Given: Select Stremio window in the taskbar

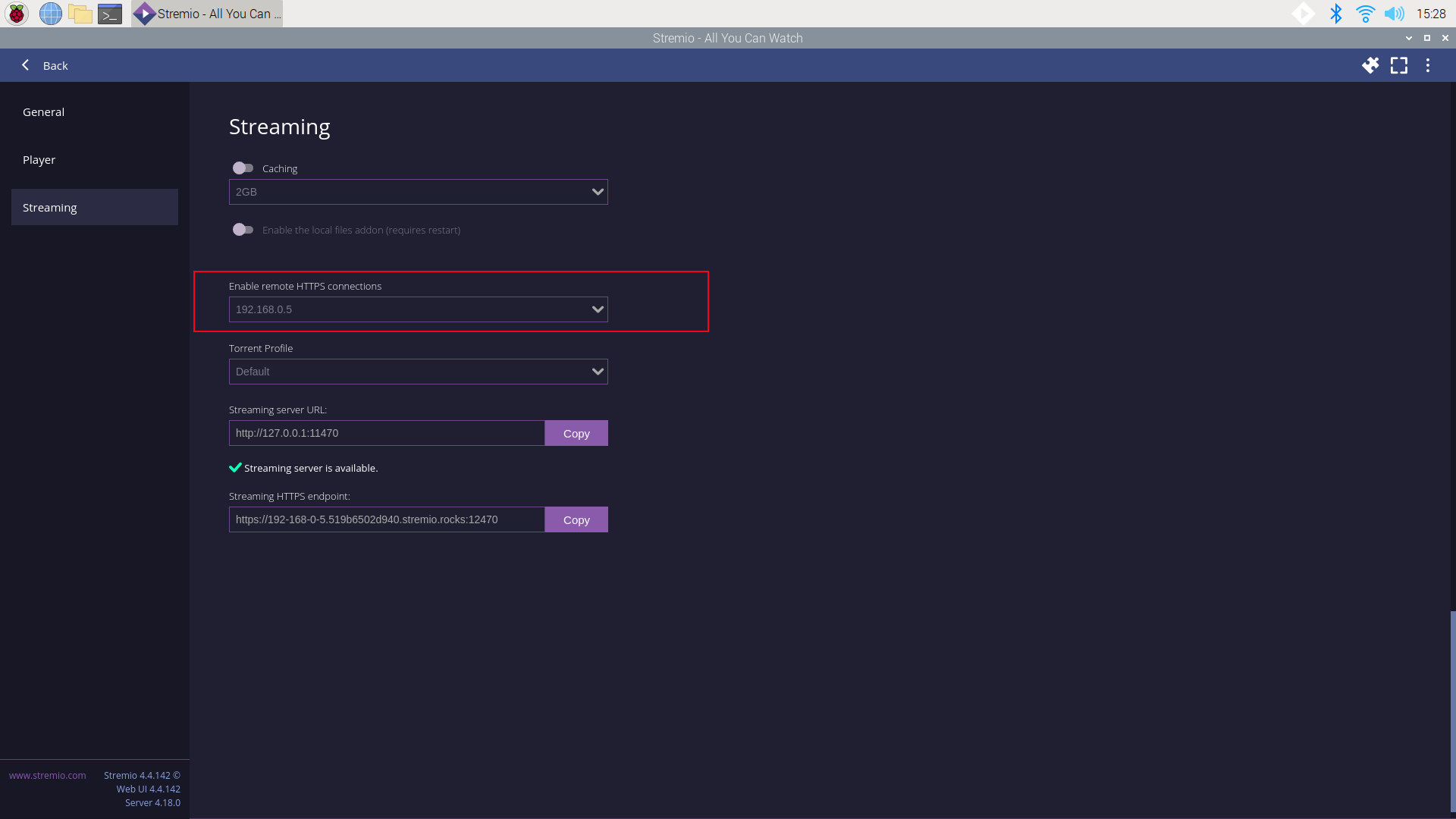Looking at the screenshot, I should pos(207,14).
